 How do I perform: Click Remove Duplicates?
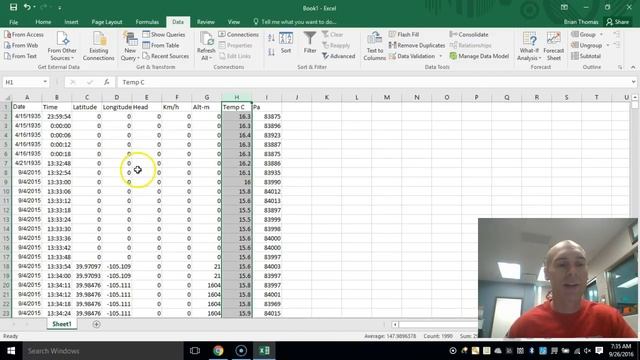[x=417, y=45]
